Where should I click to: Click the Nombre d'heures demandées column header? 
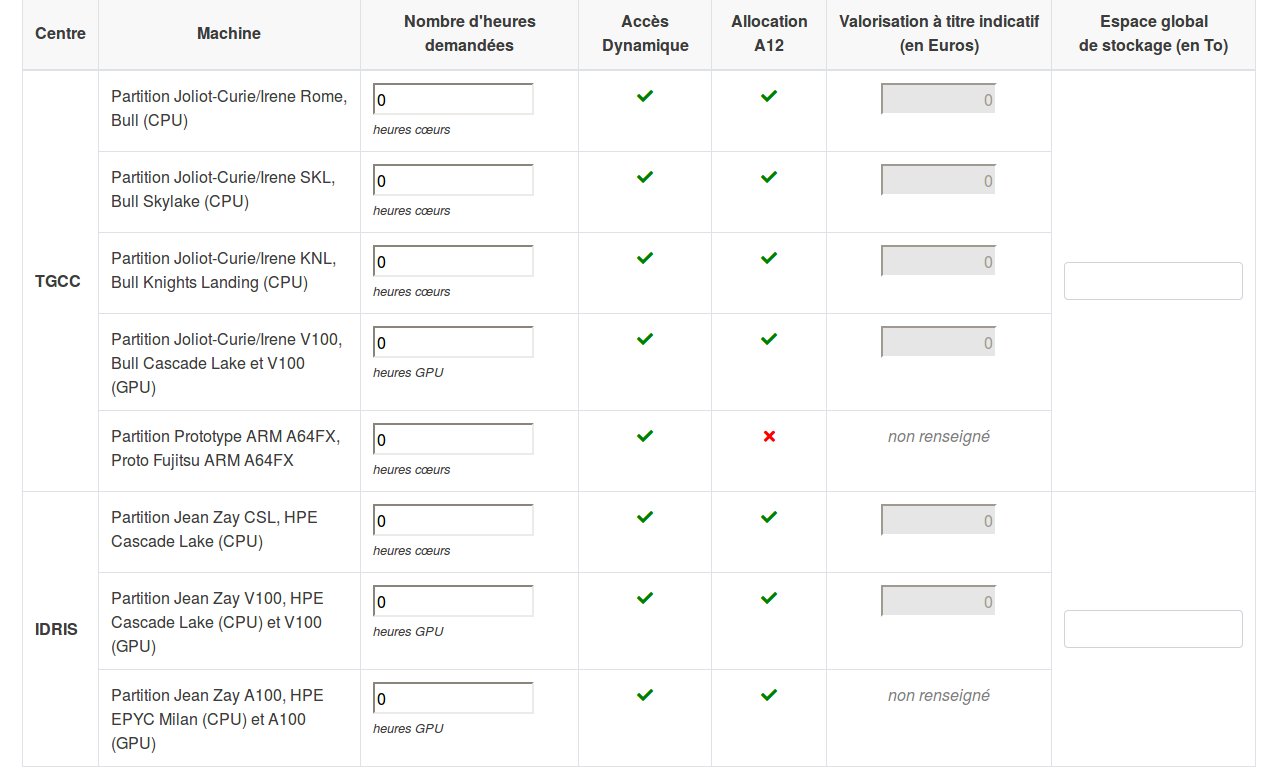point(469,33)
